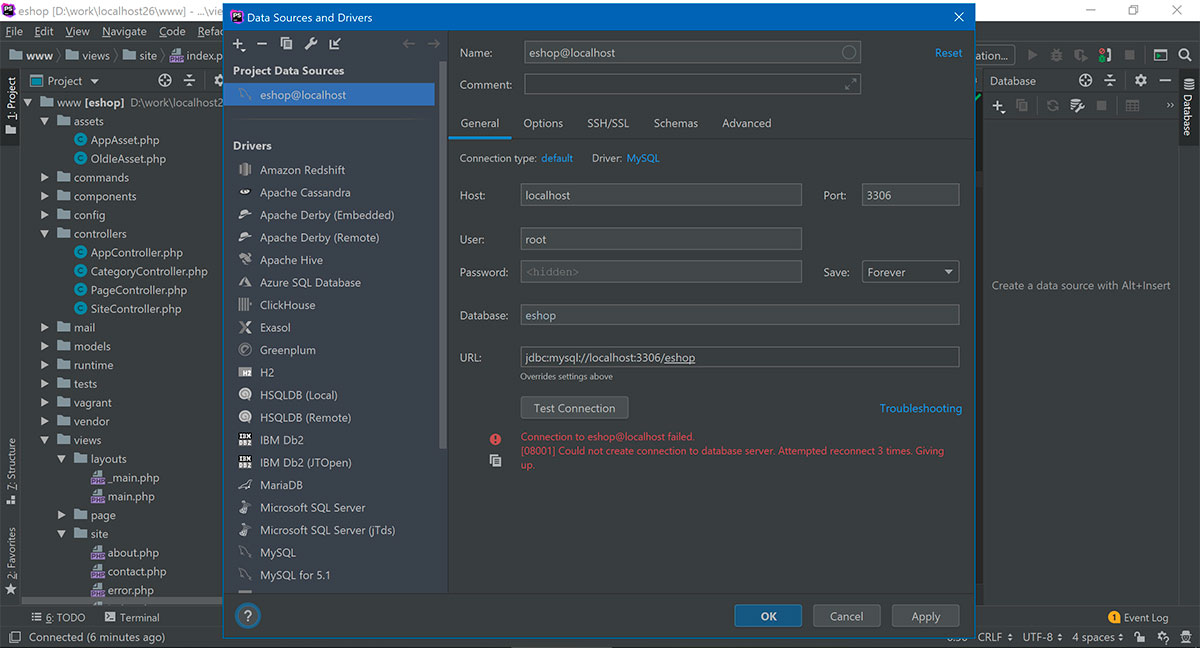This screenshot has height=648, width=1200.
Task: Click the search everywhere magnifier icon
Action: [1184, 55]
